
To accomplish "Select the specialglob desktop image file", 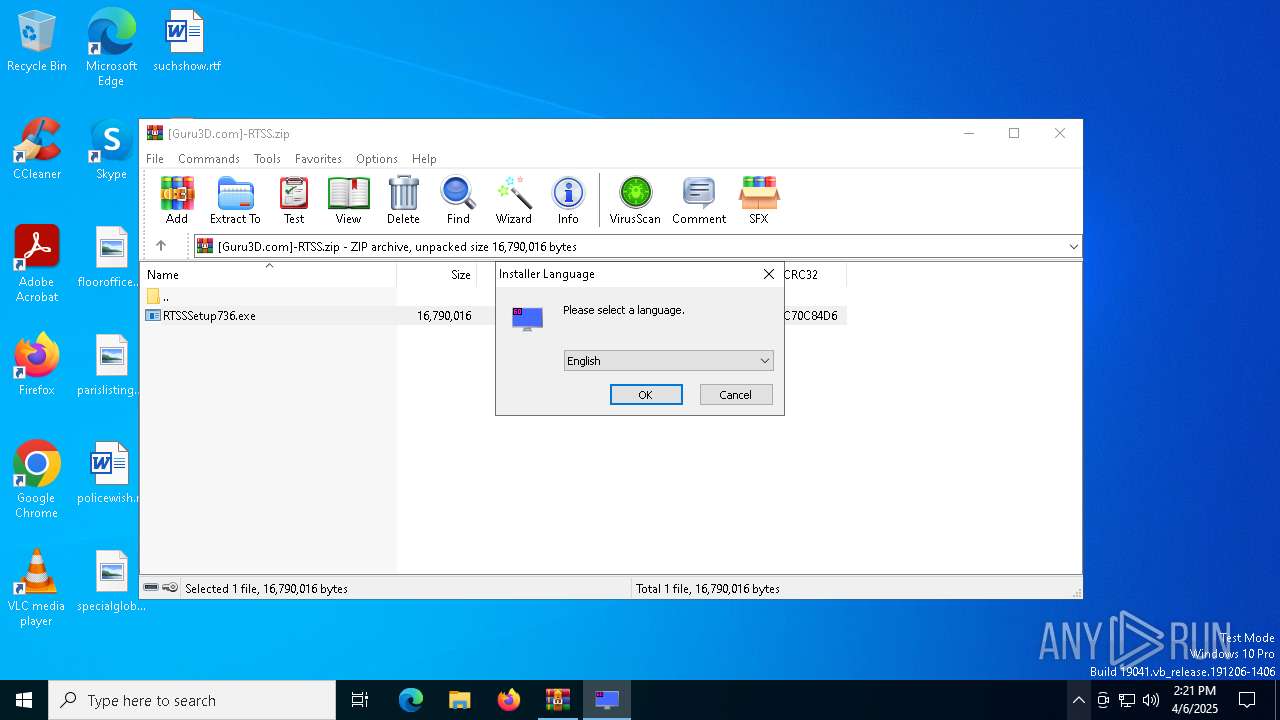I will pos(111,582).
